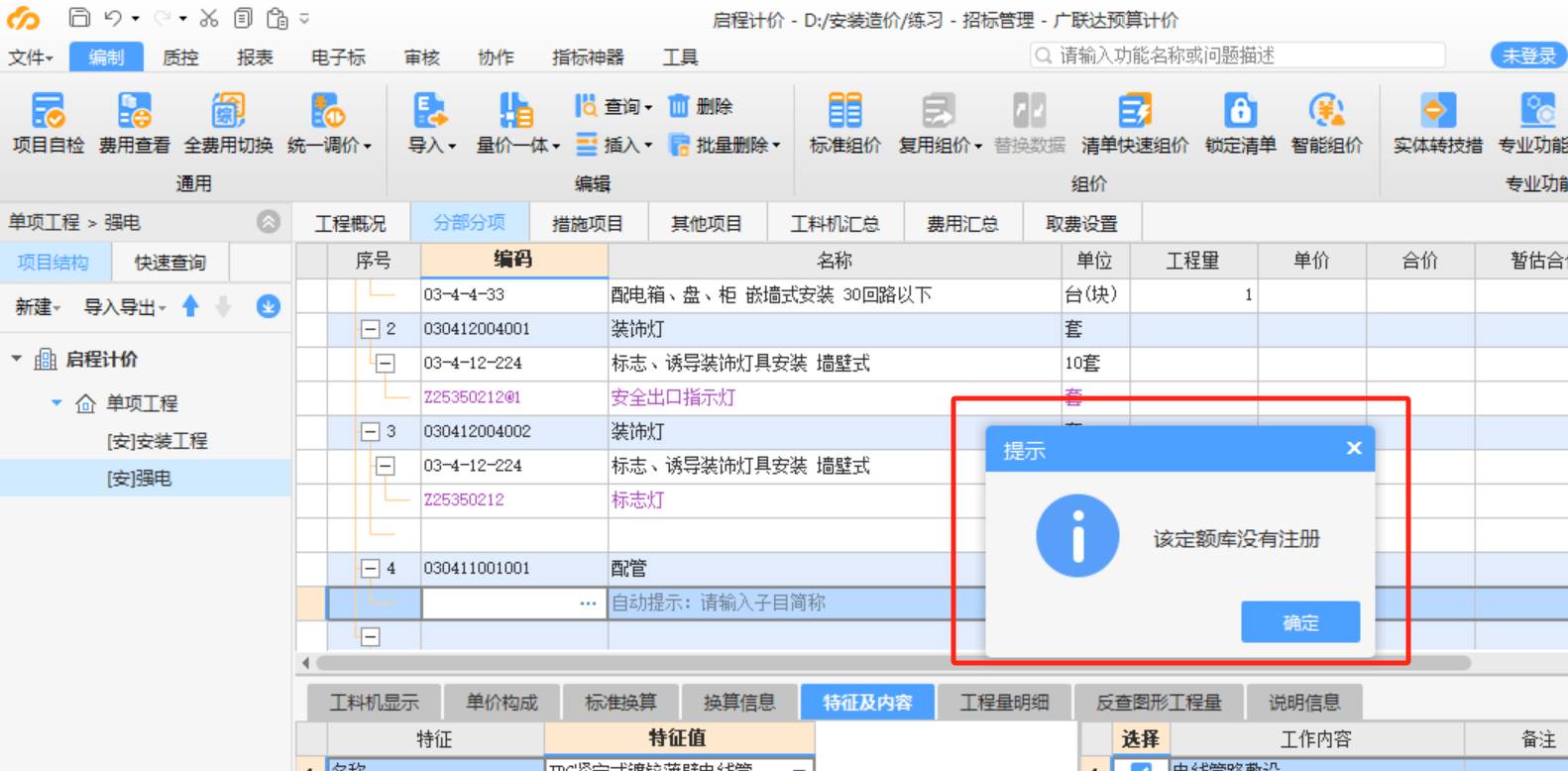Click the 编码 column header
The width and height of the screenshot is (1568, 771).
(x=513, y=260)
